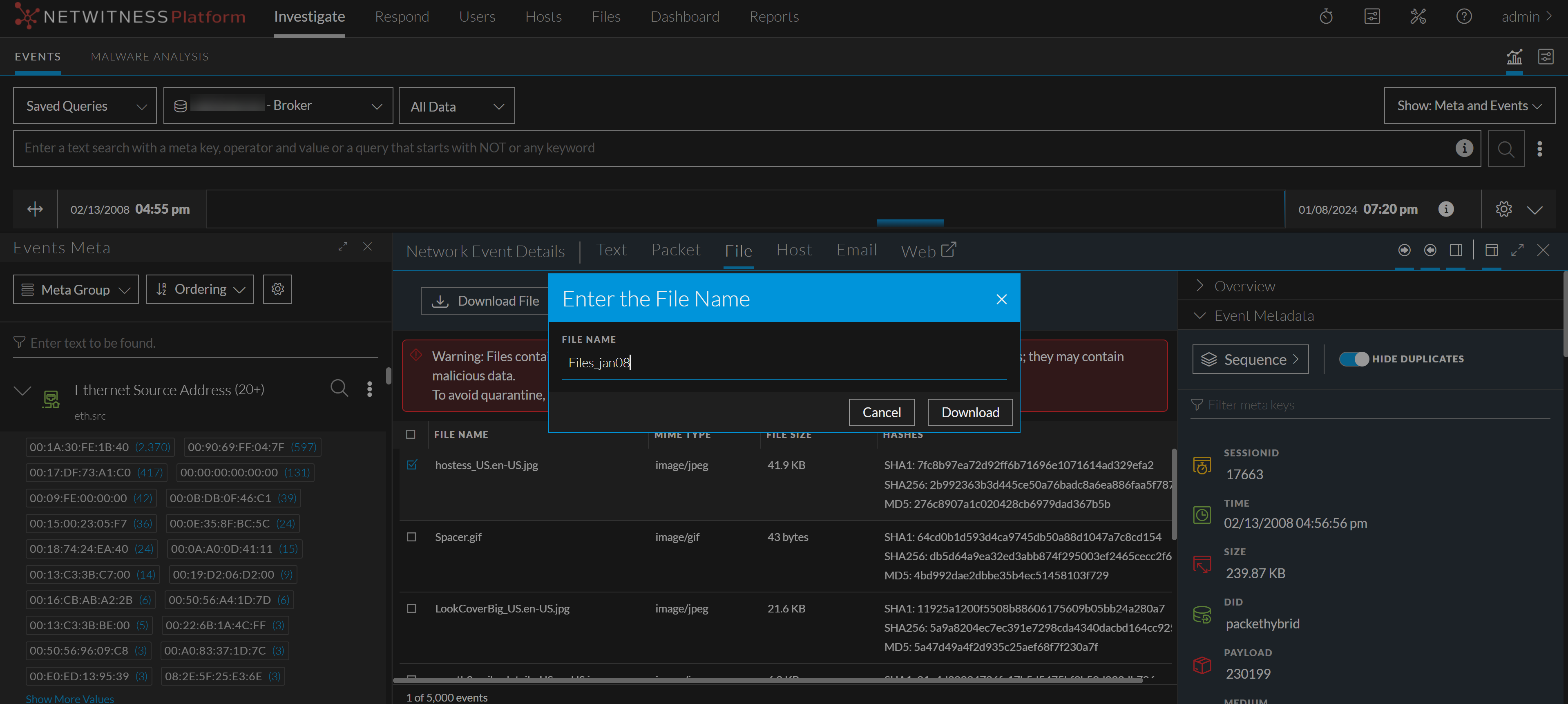Open Ethernet Source Address kebab menu

tap(369, 389)
